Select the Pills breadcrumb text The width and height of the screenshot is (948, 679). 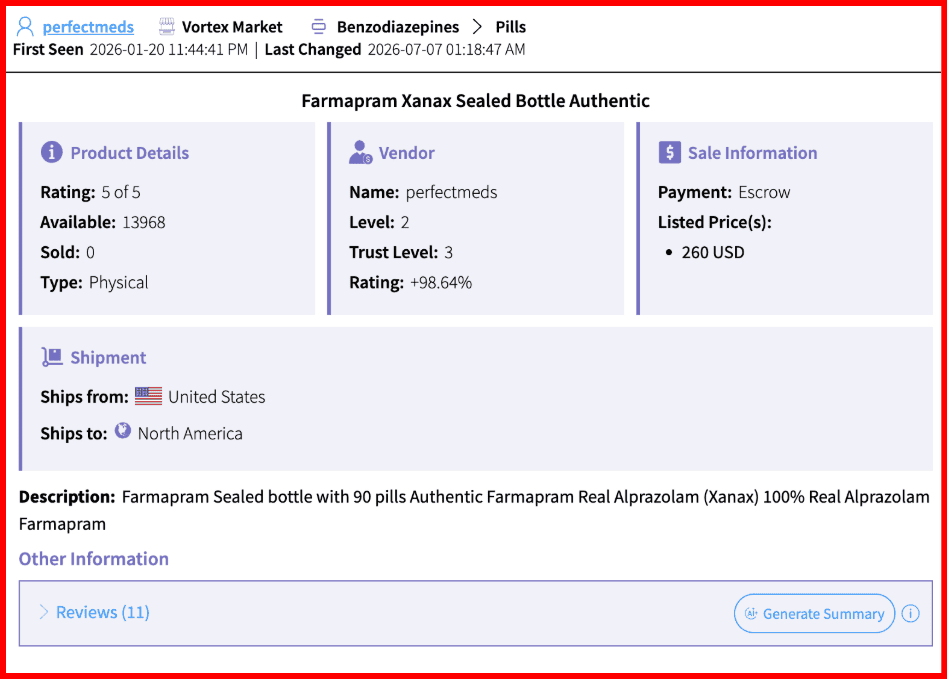pos(511,27)
